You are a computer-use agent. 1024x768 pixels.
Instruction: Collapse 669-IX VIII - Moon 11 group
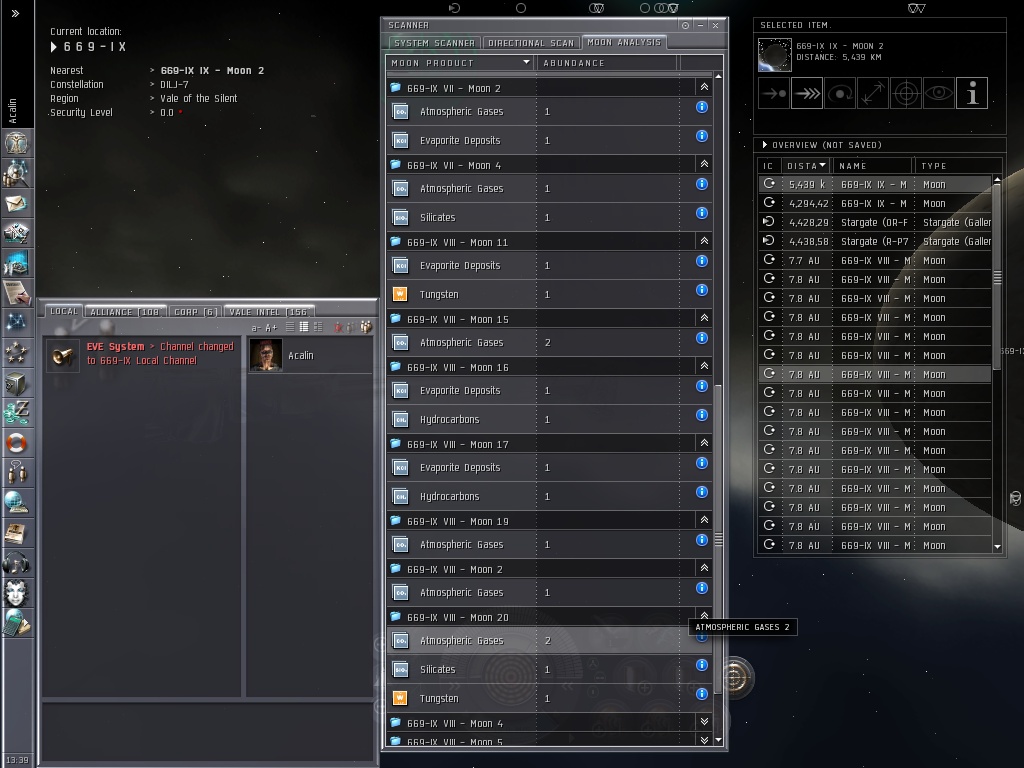coord(704,241)
